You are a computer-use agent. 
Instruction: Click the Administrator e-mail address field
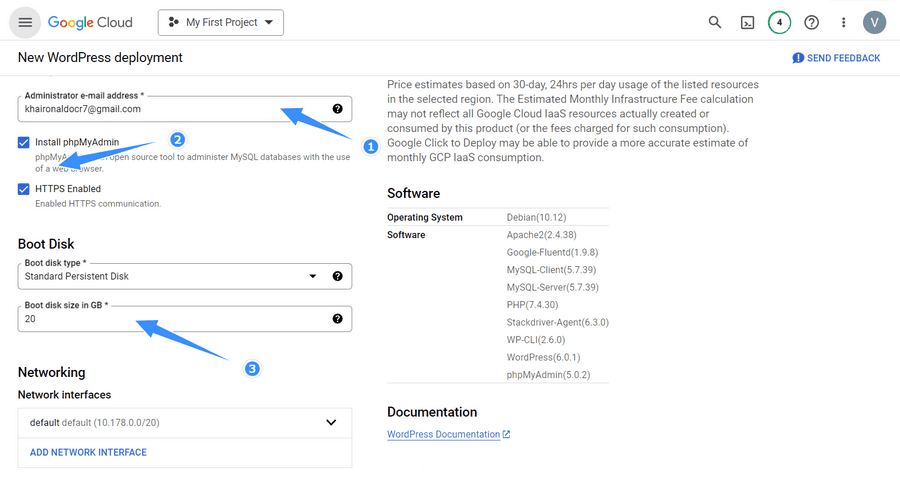coord(185,109)
